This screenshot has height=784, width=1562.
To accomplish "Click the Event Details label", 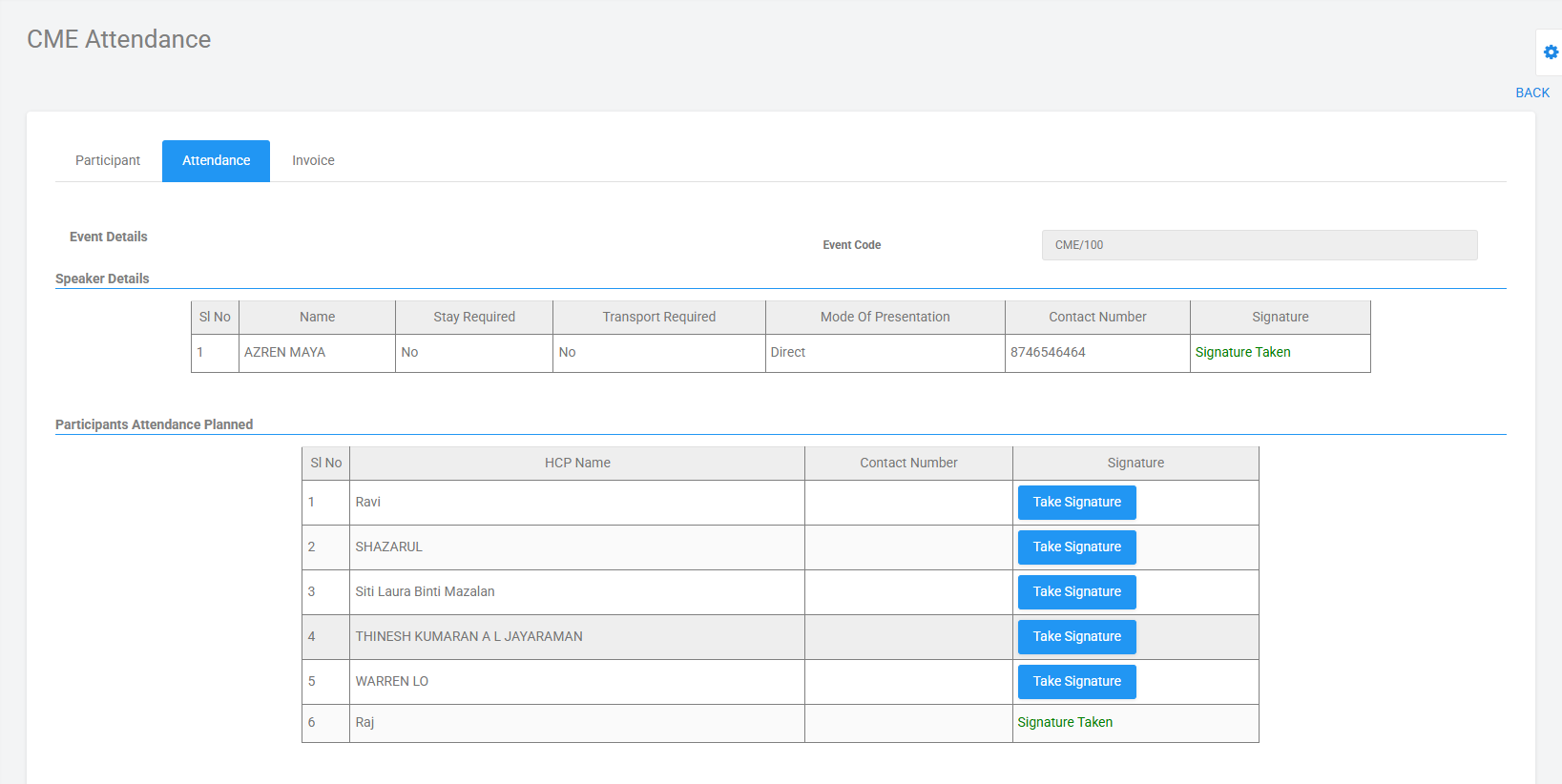I will coord(108,237).
